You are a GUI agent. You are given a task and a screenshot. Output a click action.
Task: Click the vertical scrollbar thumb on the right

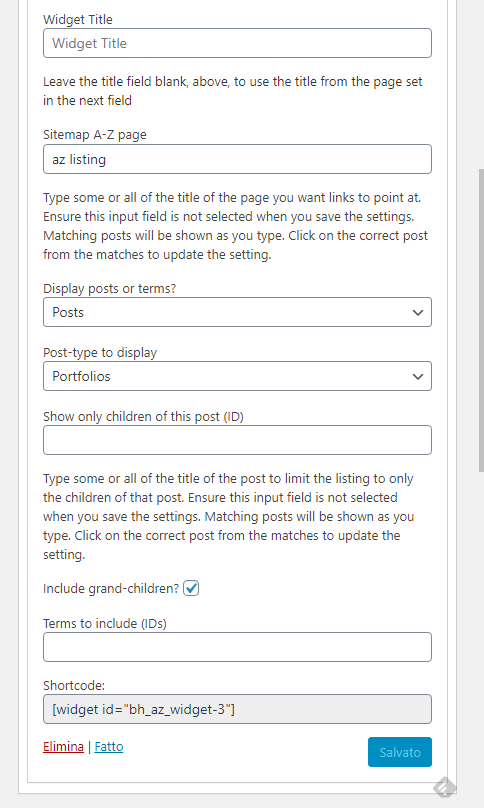[x=481, y=319]
